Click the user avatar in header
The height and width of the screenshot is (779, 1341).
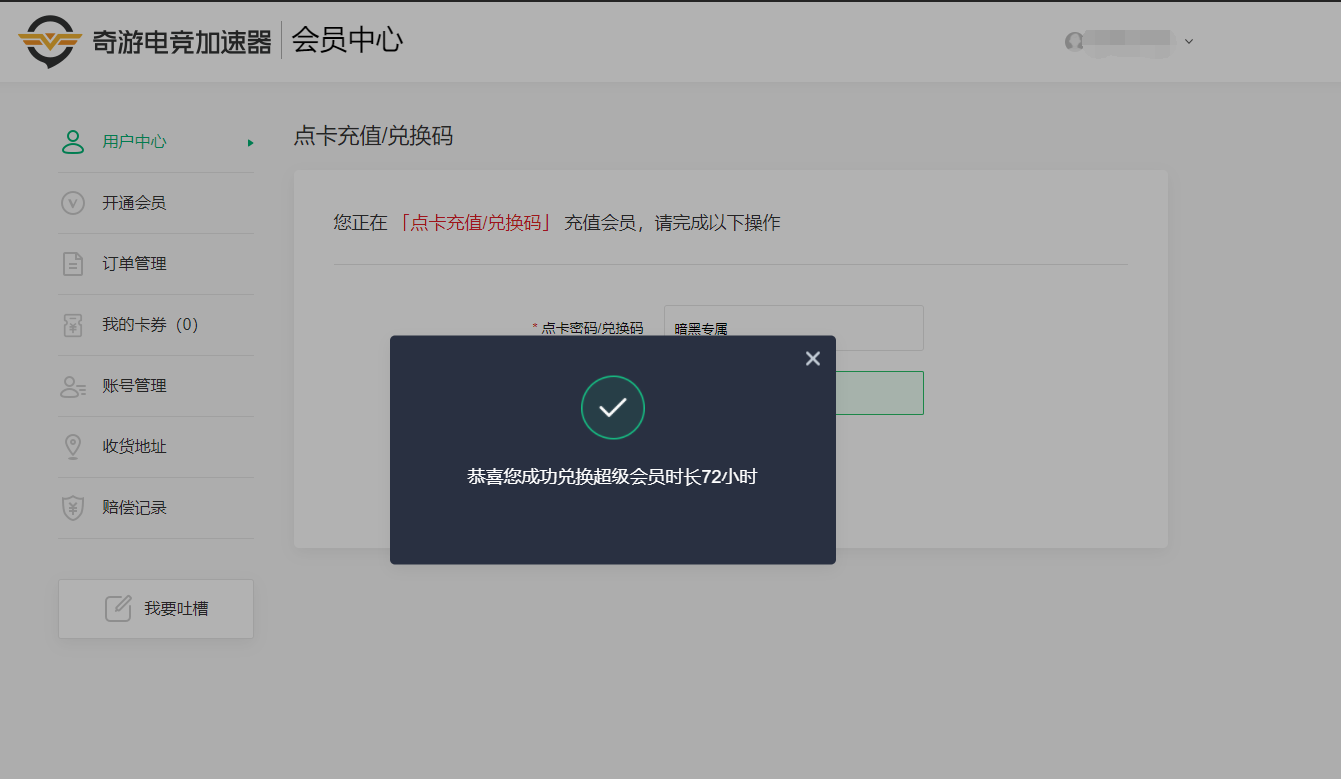pos(1075,41)
